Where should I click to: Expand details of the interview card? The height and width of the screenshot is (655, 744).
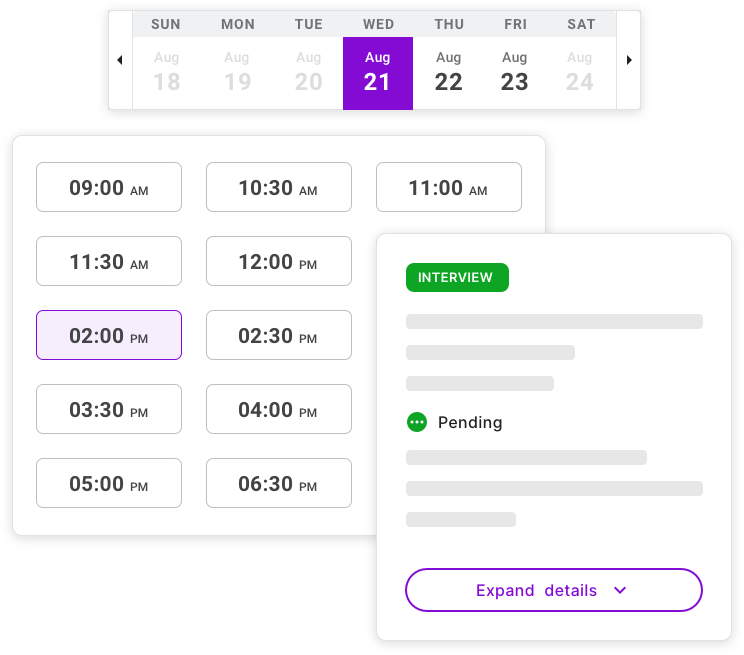pyautogui.click(x=553, y=590)
